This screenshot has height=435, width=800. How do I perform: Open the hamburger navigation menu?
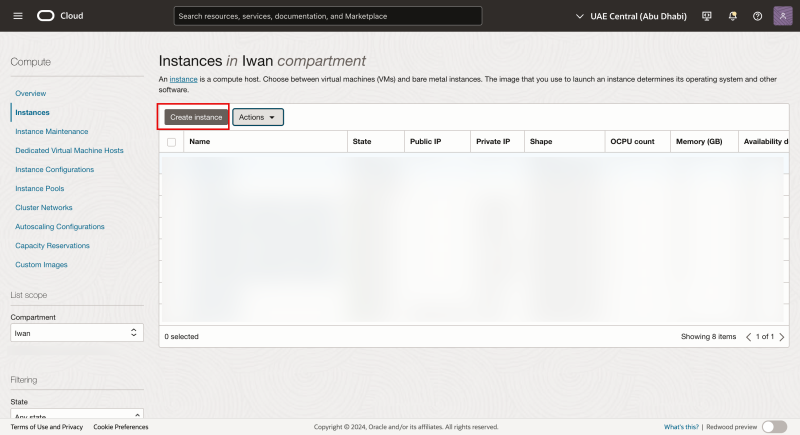[x=18, y=16]
